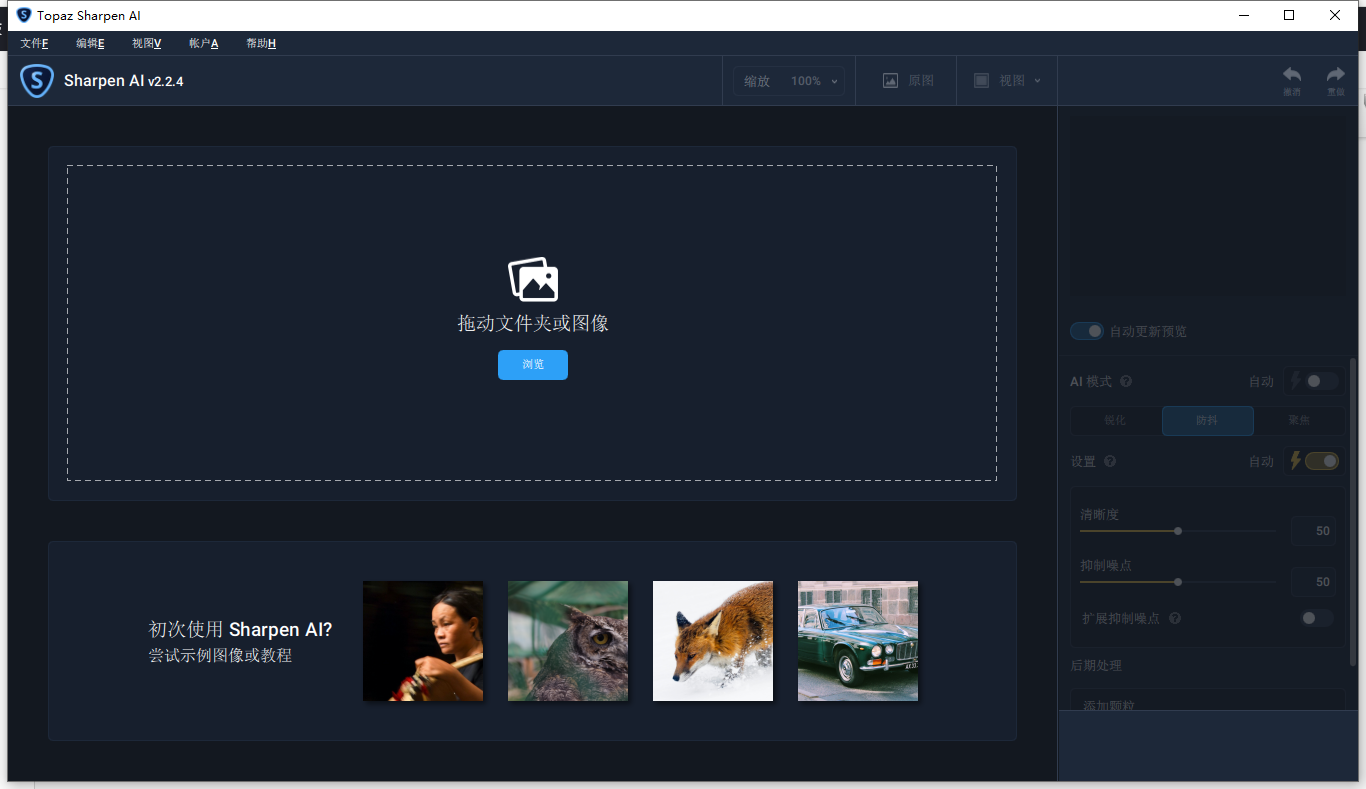The height and width of the screenshot is (789, 1366).
Task: Toggle settings auto switch
Action: [x=1321, y=461]
